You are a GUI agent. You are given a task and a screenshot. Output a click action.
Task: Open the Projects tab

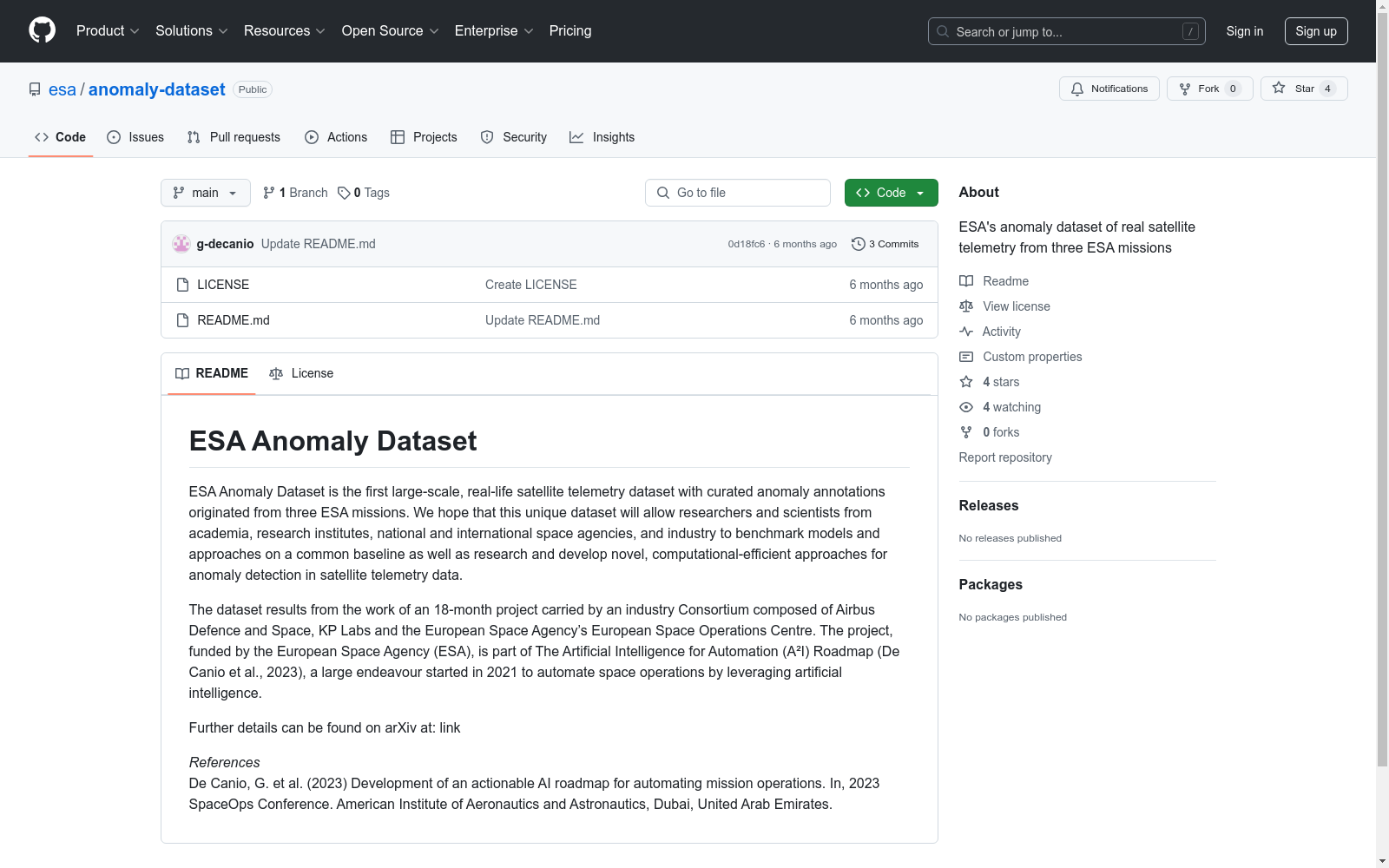(424, 137)
